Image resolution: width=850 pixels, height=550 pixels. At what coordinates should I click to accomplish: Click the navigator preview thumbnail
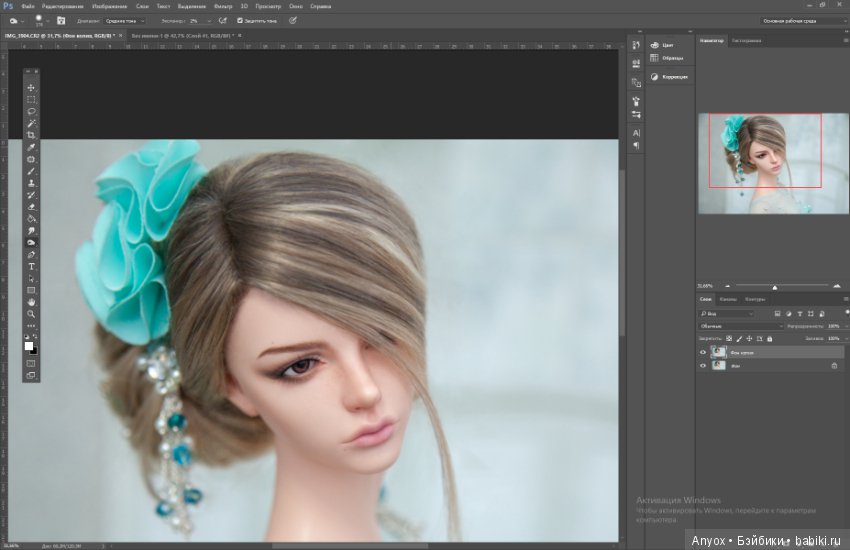pos(773,163)
